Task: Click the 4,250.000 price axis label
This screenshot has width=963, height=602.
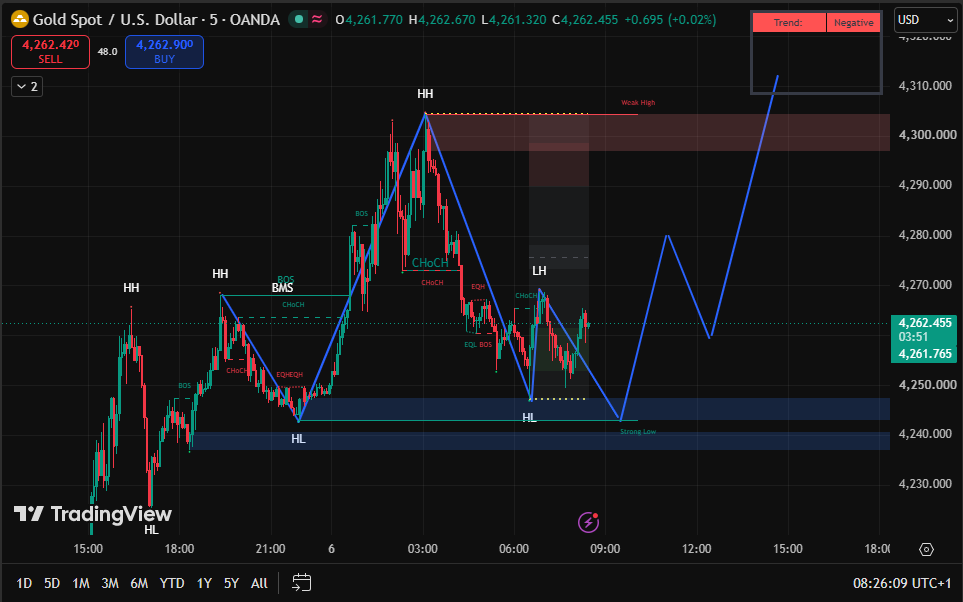Action: point(928,385)
